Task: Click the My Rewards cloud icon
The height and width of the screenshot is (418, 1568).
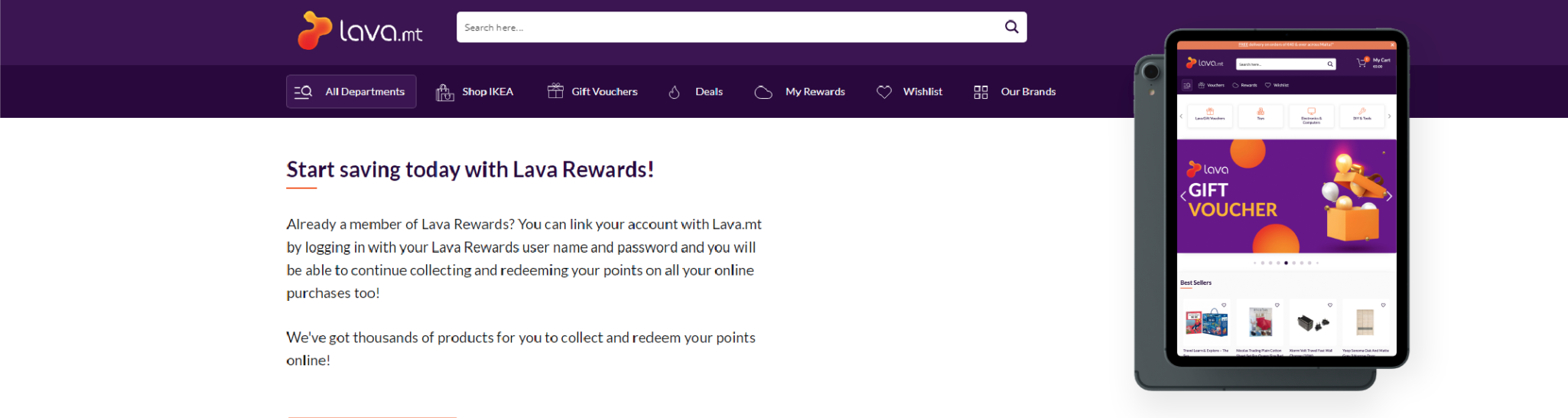Action: tap(763, 92)
